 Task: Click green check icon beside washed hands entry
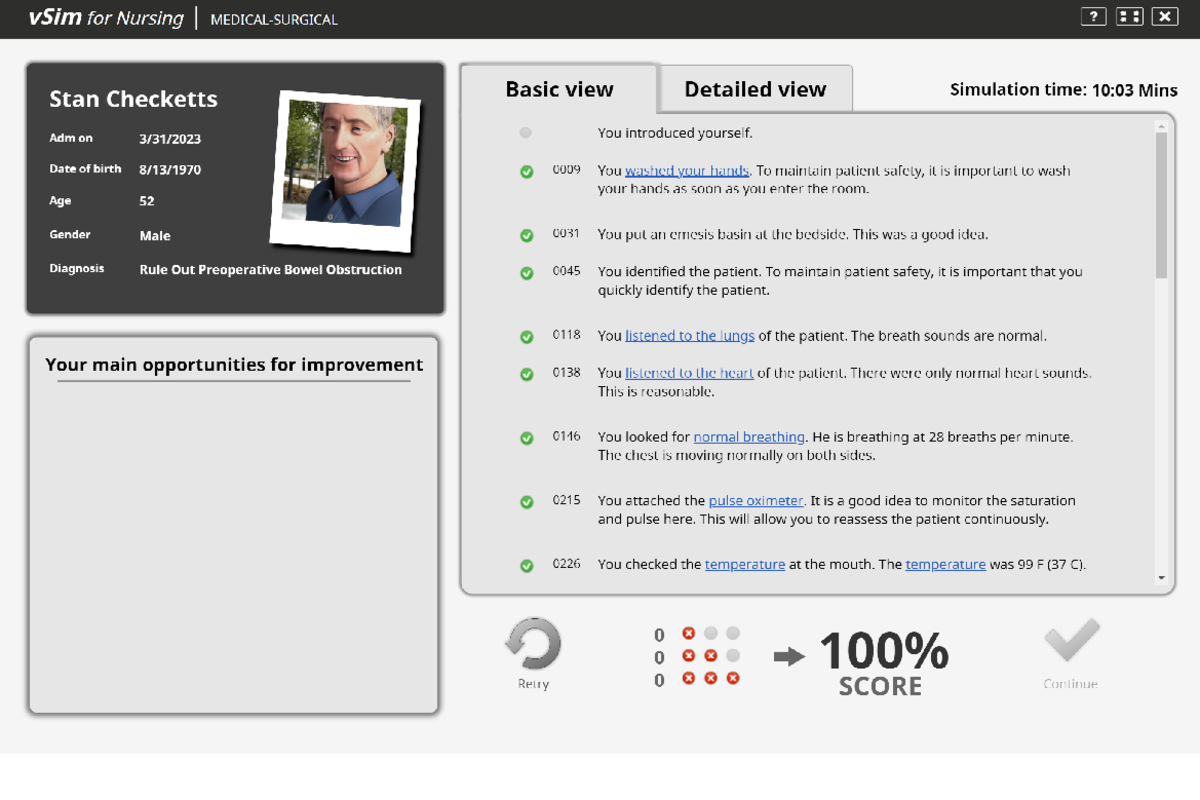coord(527,172)
